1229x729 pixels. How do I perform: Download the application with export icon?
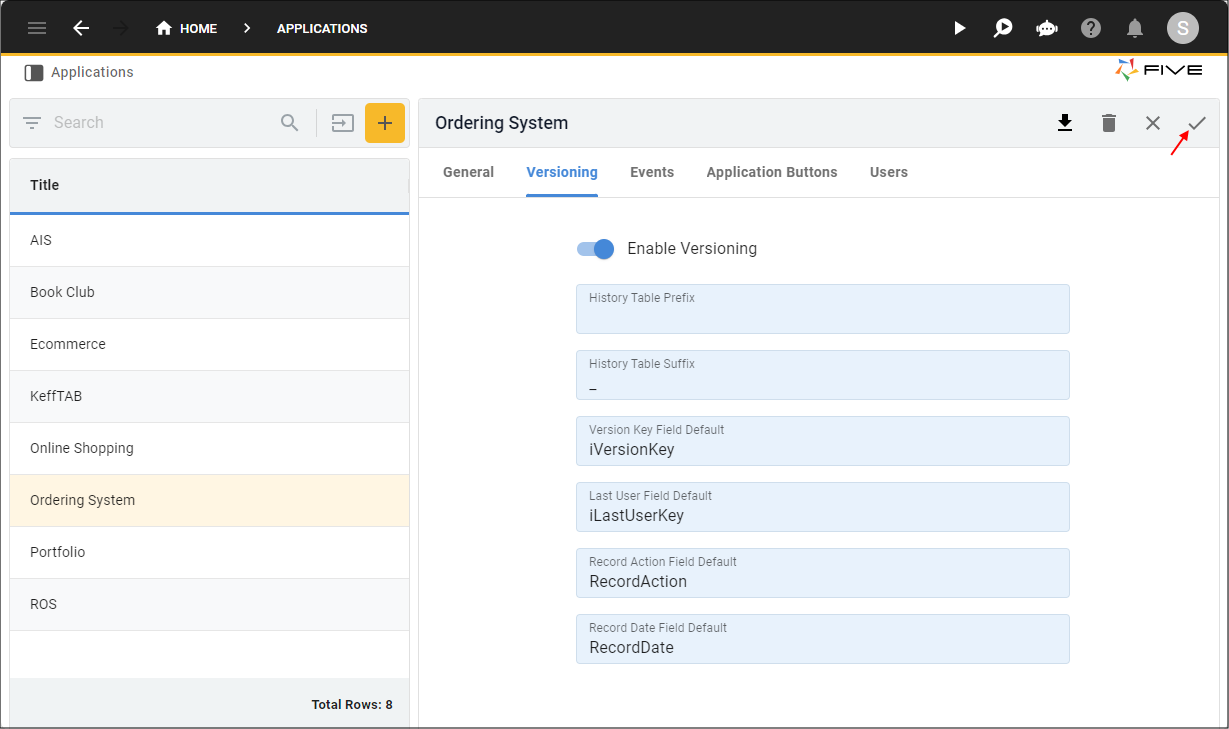click(x=1065, y=123)
